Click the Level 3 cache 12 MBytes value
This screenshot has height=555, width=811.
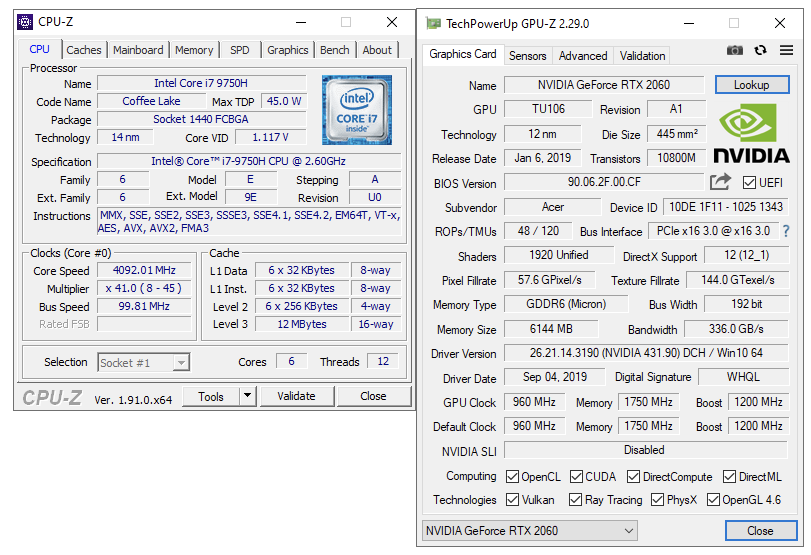[x=302, y=324]
